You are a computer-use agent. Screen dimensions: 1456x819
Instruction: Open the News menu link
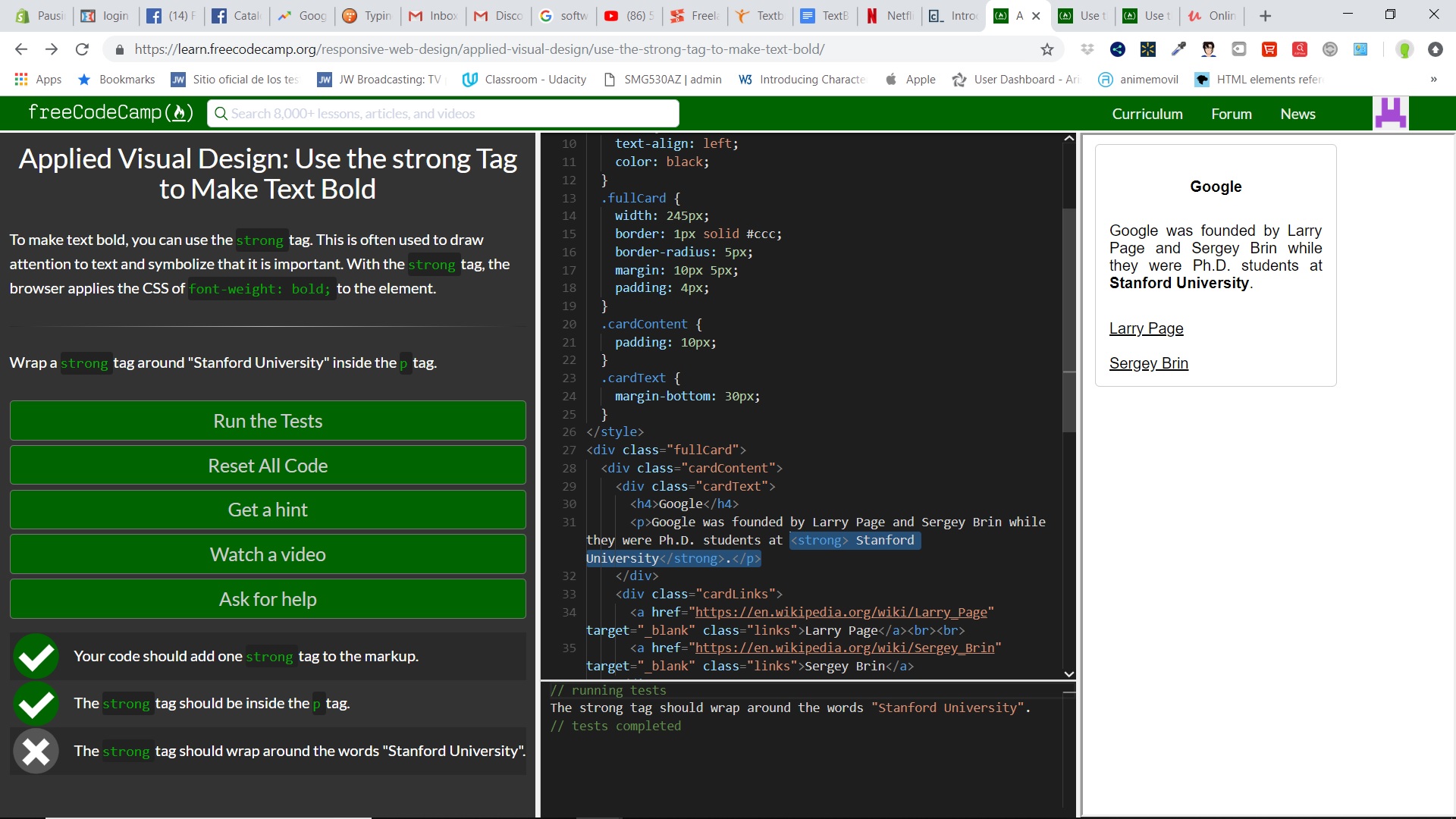click(1298, 114)
